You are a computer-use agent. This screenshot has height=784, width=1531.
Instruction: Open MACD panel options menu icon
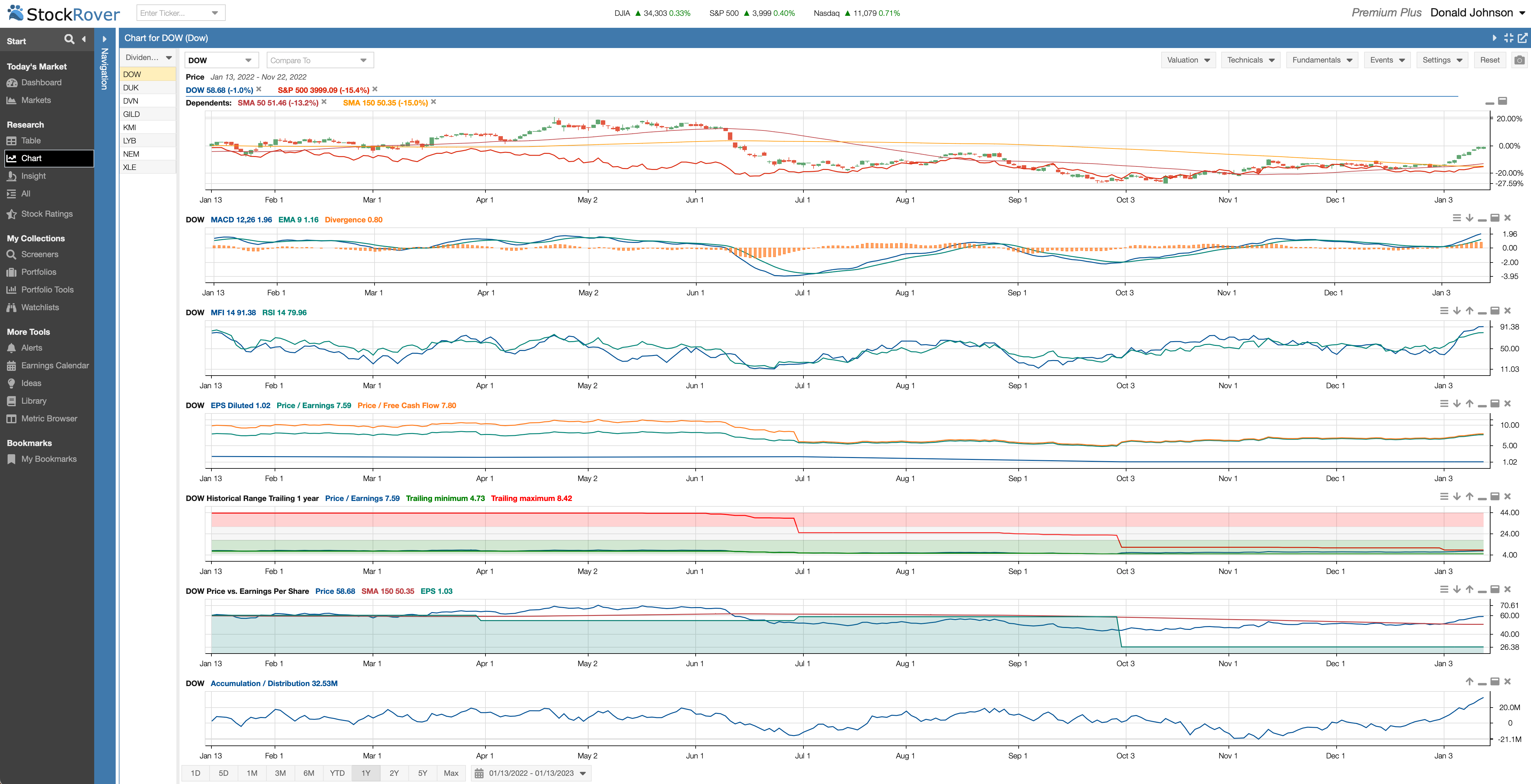pos(1457,218)
